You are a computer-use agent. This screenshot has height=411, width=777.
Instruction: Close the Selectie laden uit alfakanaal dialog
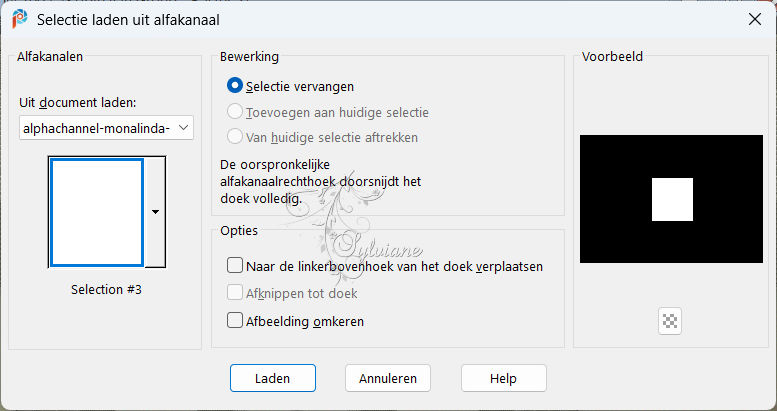click(755, 19)
